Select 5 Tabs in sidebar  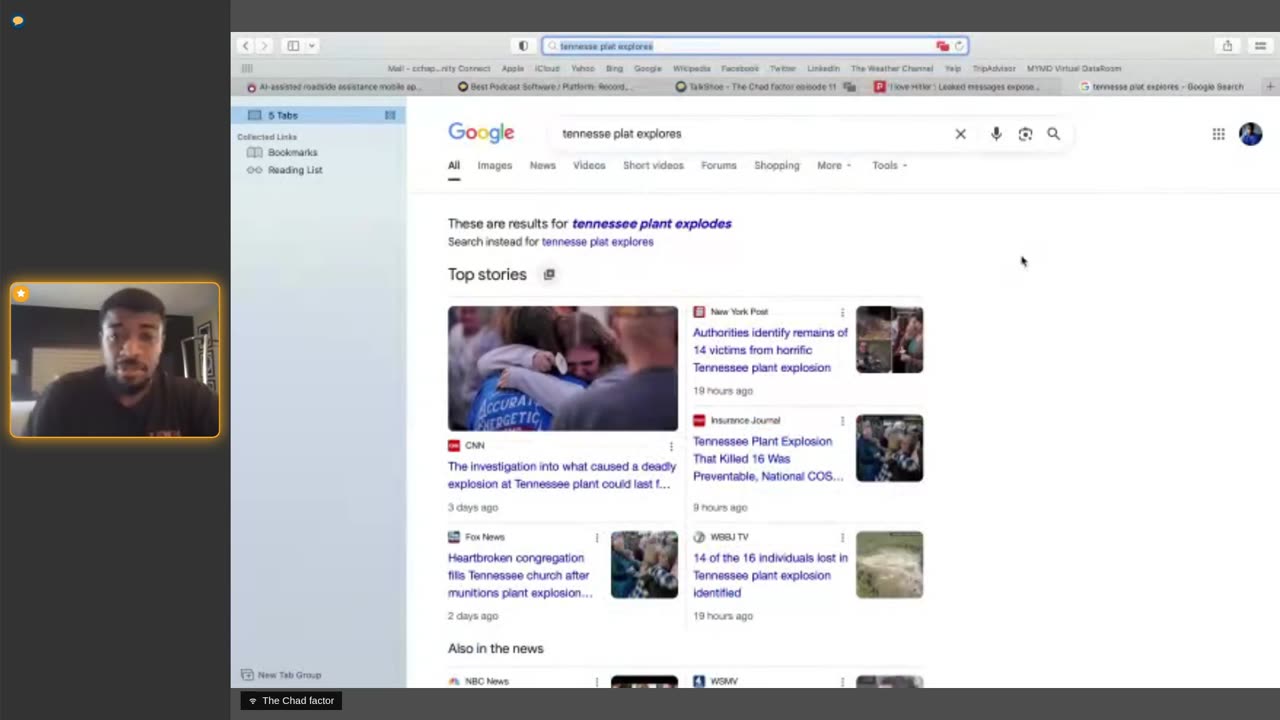click(x=318, y=115)
